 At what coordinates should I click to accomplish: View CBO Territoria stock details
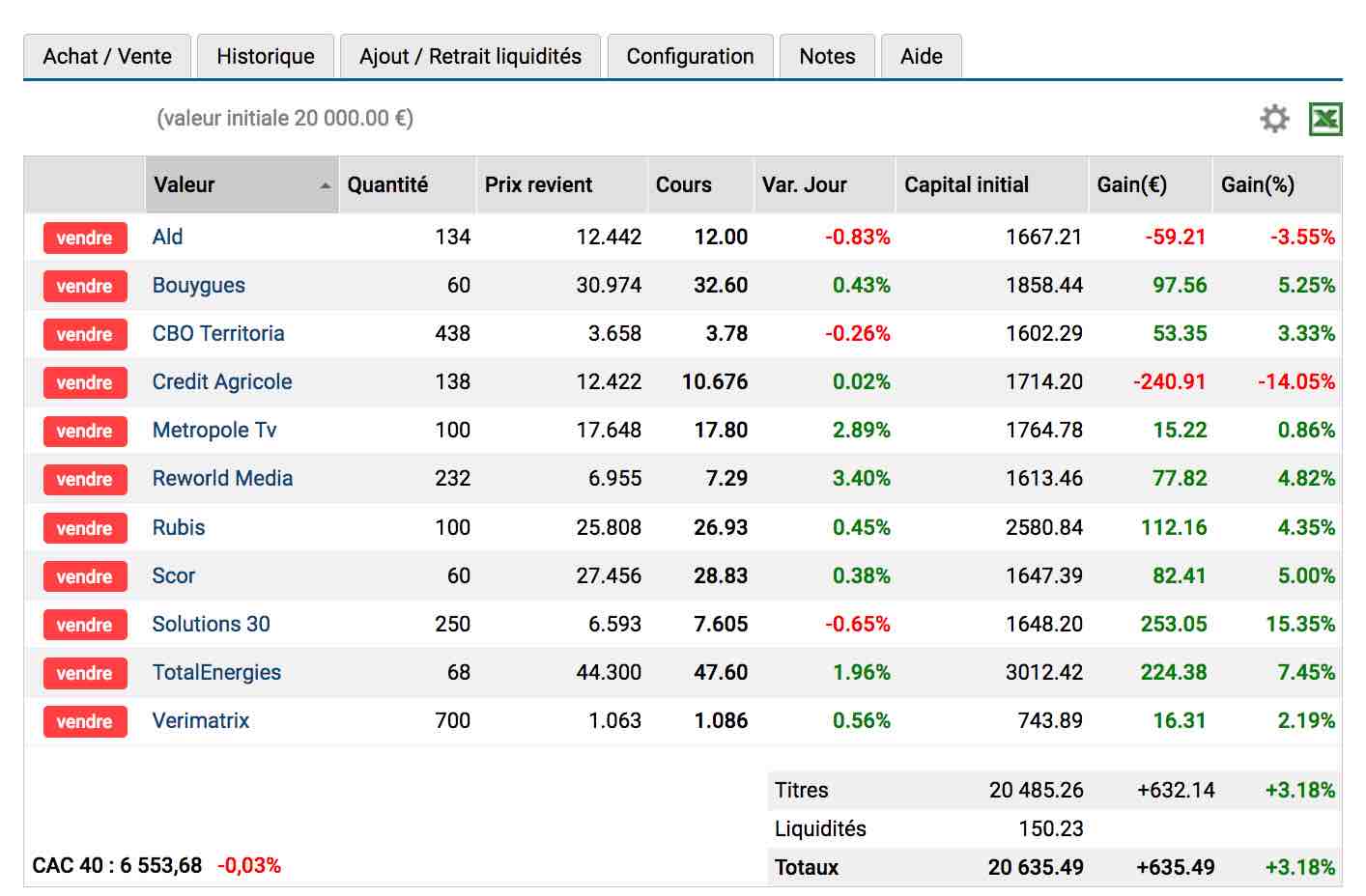[218, 333]
